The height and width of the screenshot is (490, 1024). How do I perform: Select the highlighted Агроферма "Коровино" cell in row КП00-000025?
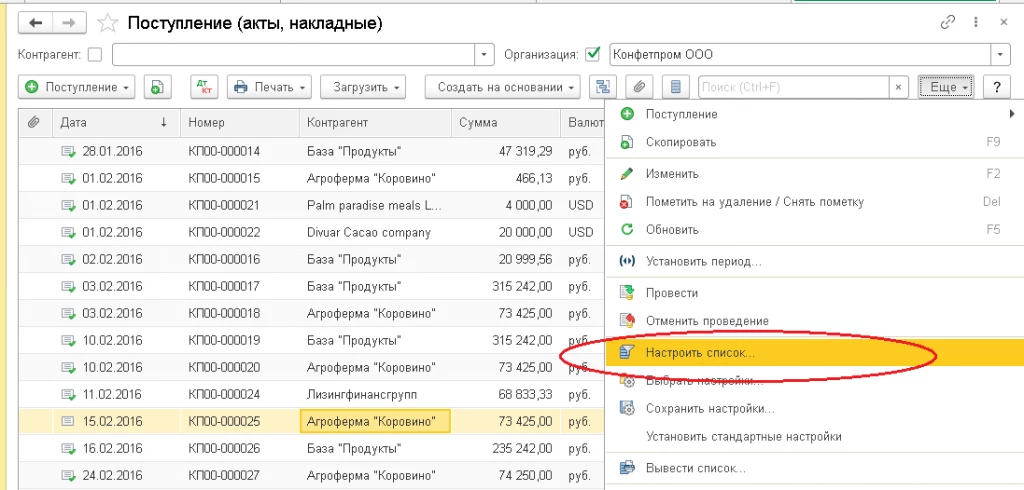[376, 421]
